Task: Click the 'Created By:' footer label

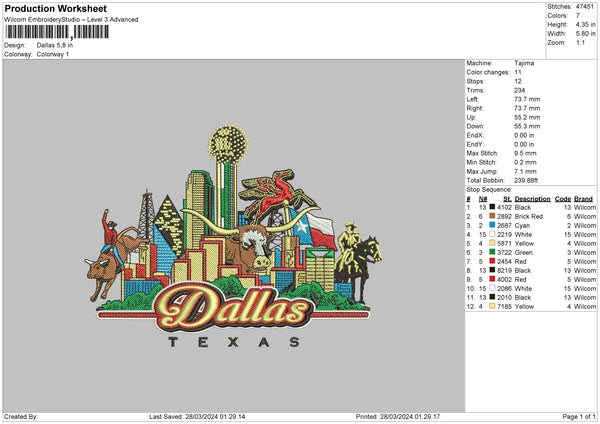Action: (21, 416)
